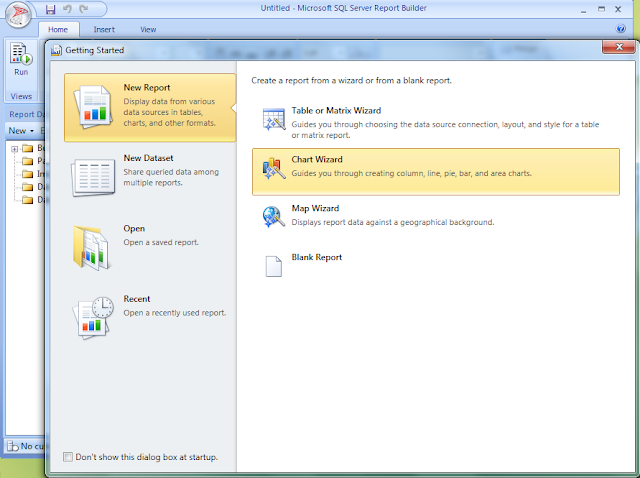
Task: Click the Chart Wizard icon
Action: point(274,168)
